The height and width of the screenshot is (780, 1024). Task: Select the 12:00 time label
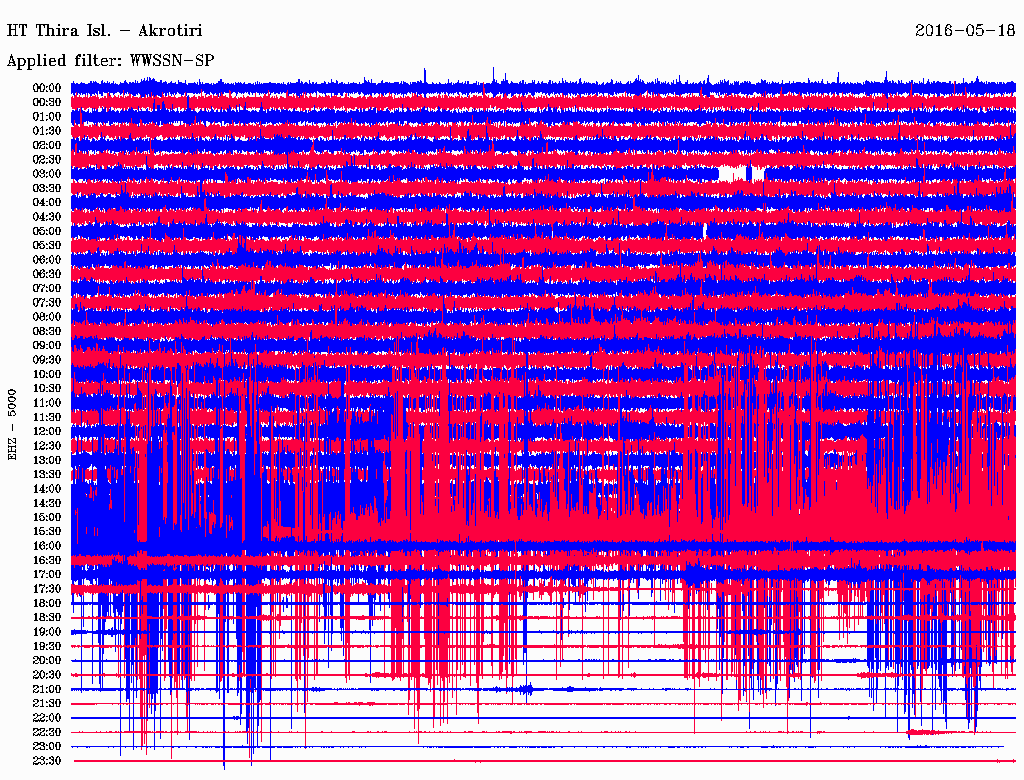tap(46, 432)
